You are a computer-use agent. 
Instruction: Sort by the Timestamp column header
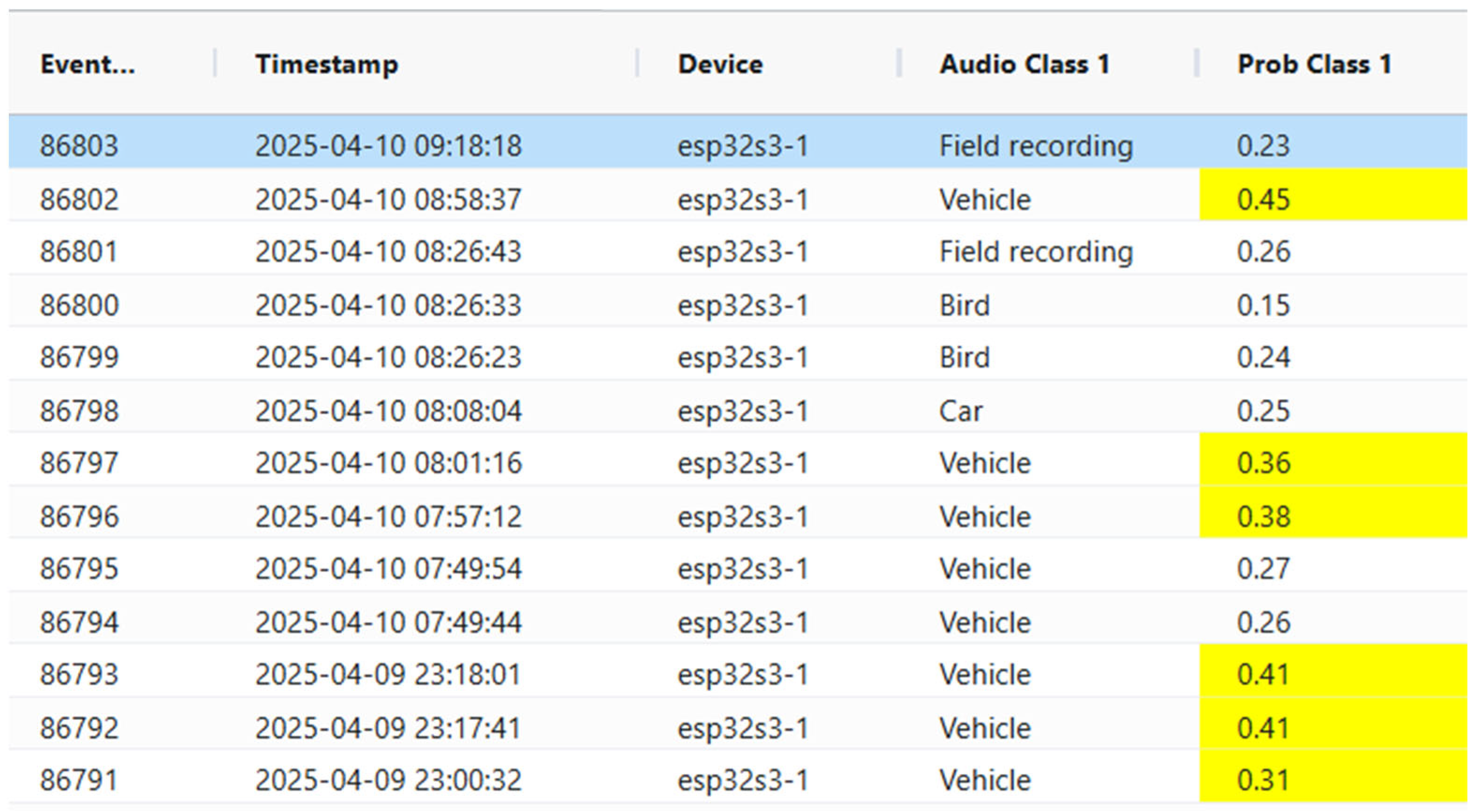click(327, 64)
